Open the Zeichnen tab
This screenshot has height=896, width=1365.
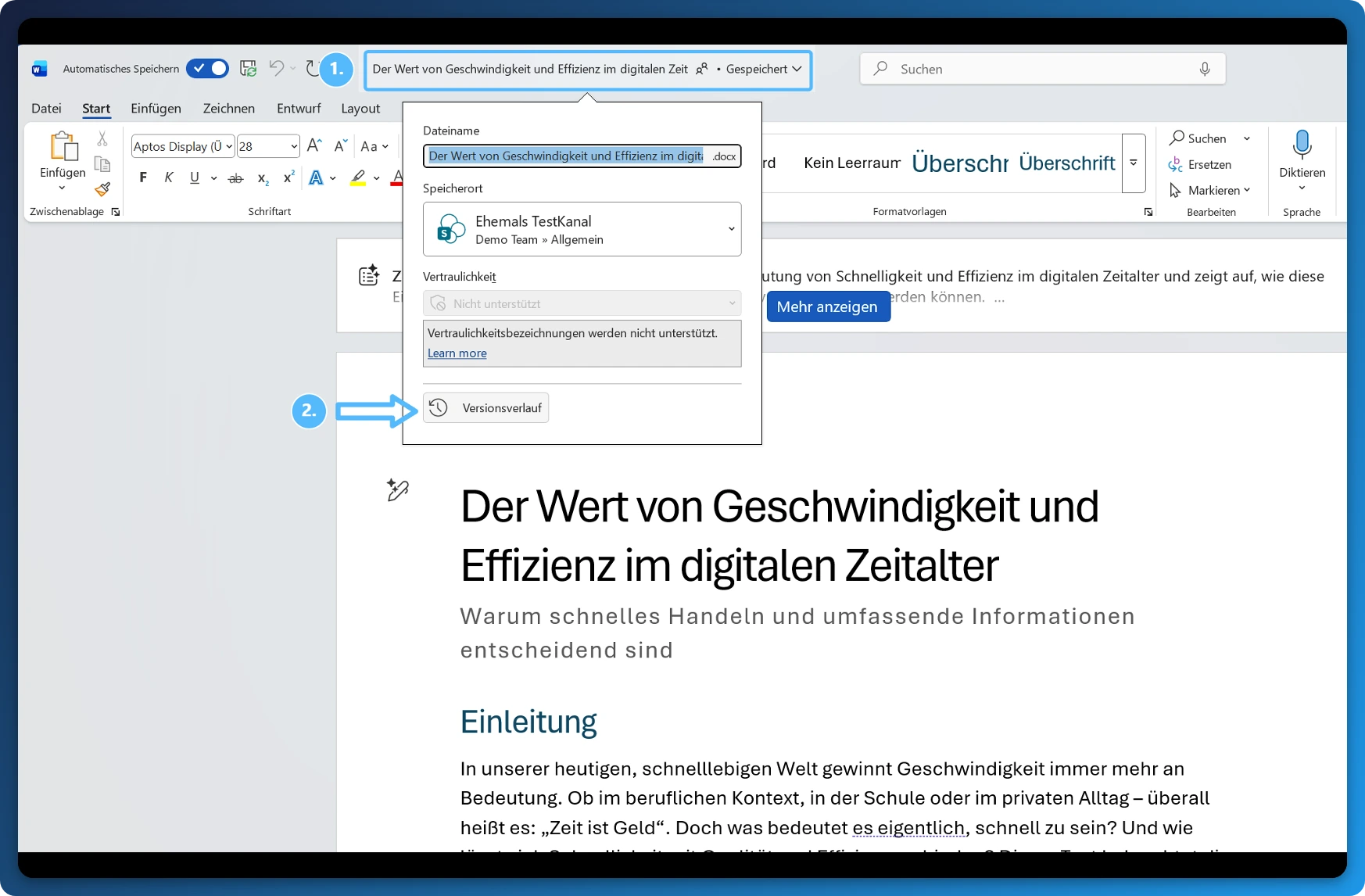229,109
